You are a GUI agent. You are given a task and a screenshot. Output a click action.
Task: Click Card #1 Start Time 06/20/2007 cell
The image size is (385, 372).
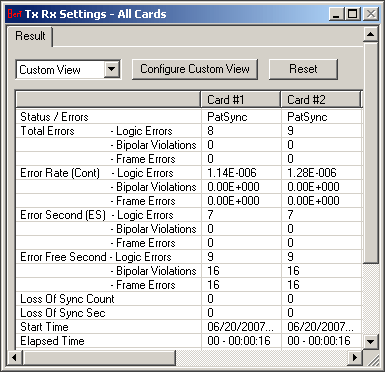click(x=240, y=327)
